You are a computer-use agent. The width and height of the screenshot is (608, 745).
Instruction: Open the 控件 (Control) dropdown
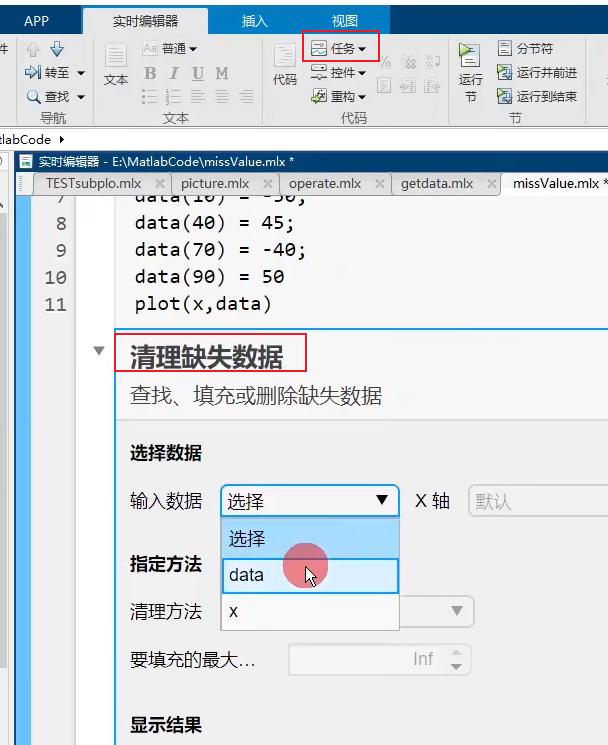(x=339, y=73)
